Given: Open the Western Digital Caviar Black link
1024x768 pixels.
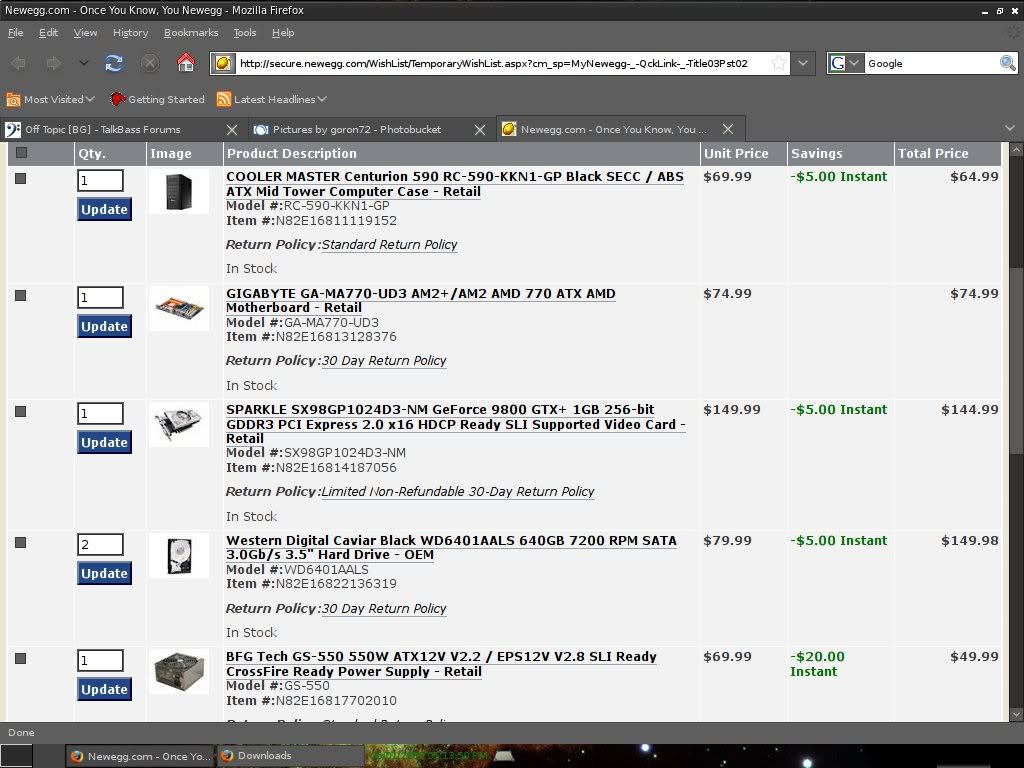Looking at the screenshot, I should [x=451, y=547].
